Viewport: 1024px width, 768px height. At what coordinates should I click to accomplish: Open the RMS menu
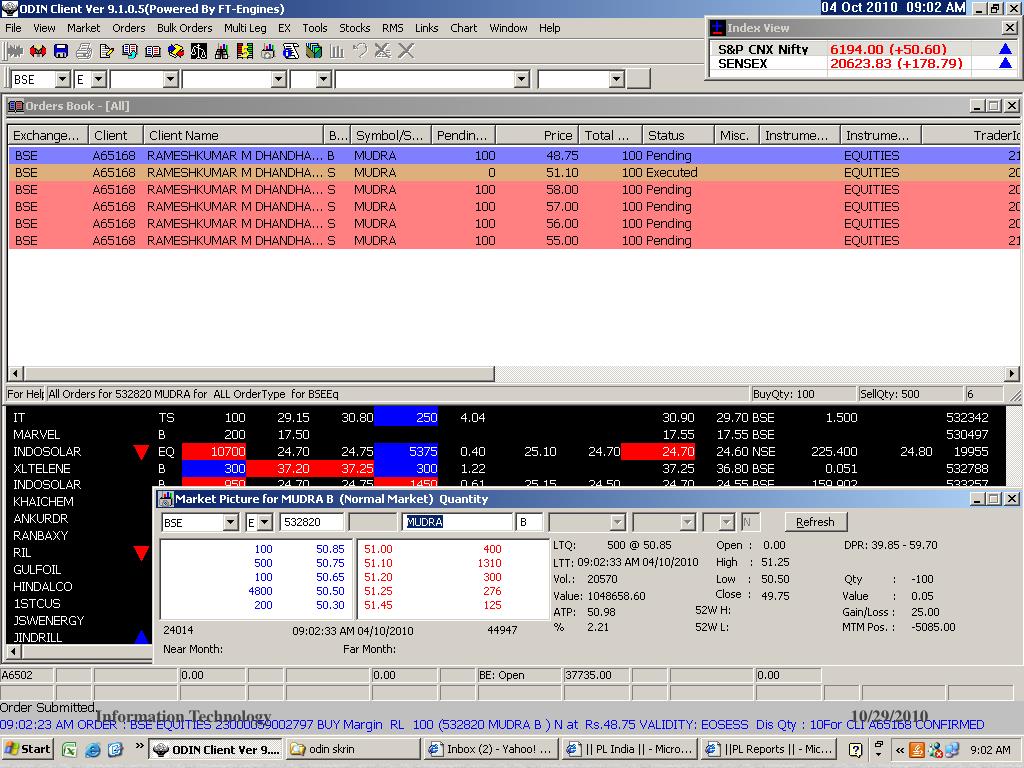pos(392,28)
